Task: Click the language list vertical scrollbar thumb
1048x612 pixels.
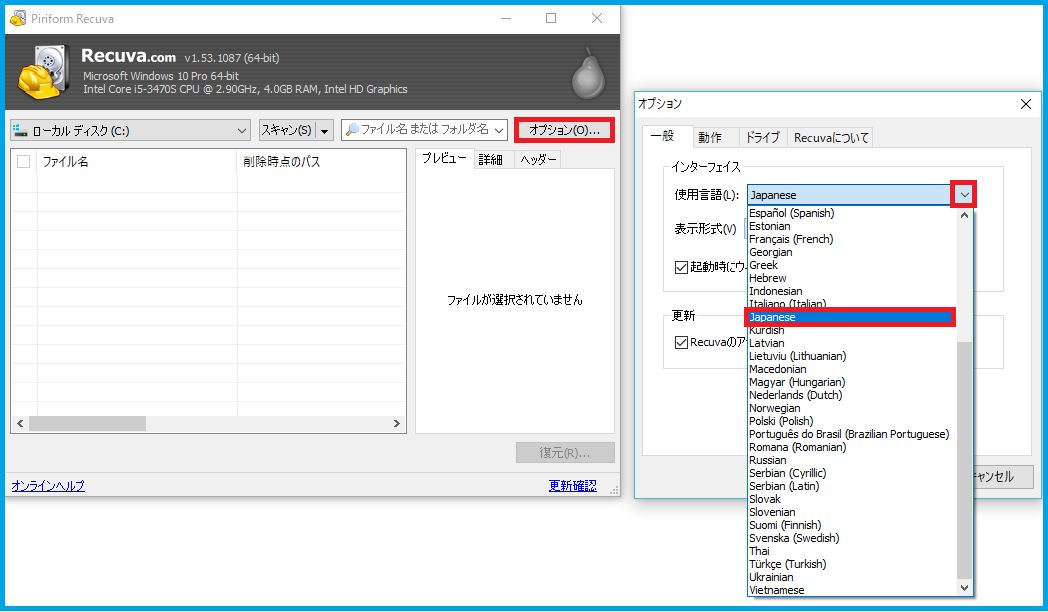Action: 964,461
